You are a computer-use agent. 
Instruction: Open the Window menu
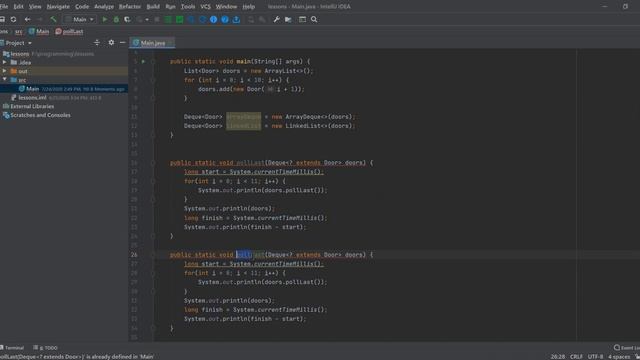[226, 7]
